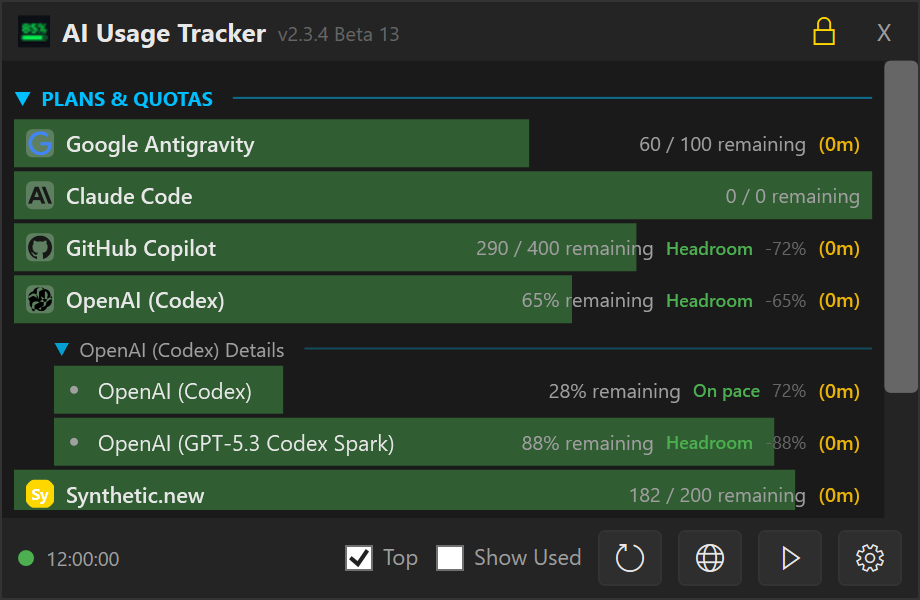
Task: Click the GitHub Copilot octocat icon
Action: coord(40,248)
